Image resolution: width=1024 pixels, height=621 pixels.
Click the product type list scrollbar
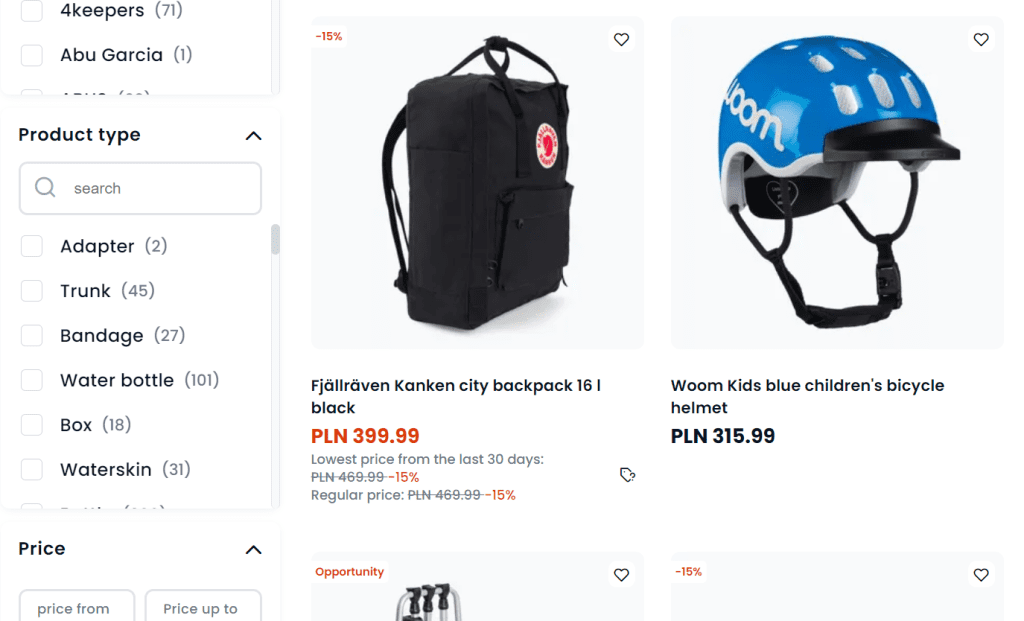coord(275,240)
